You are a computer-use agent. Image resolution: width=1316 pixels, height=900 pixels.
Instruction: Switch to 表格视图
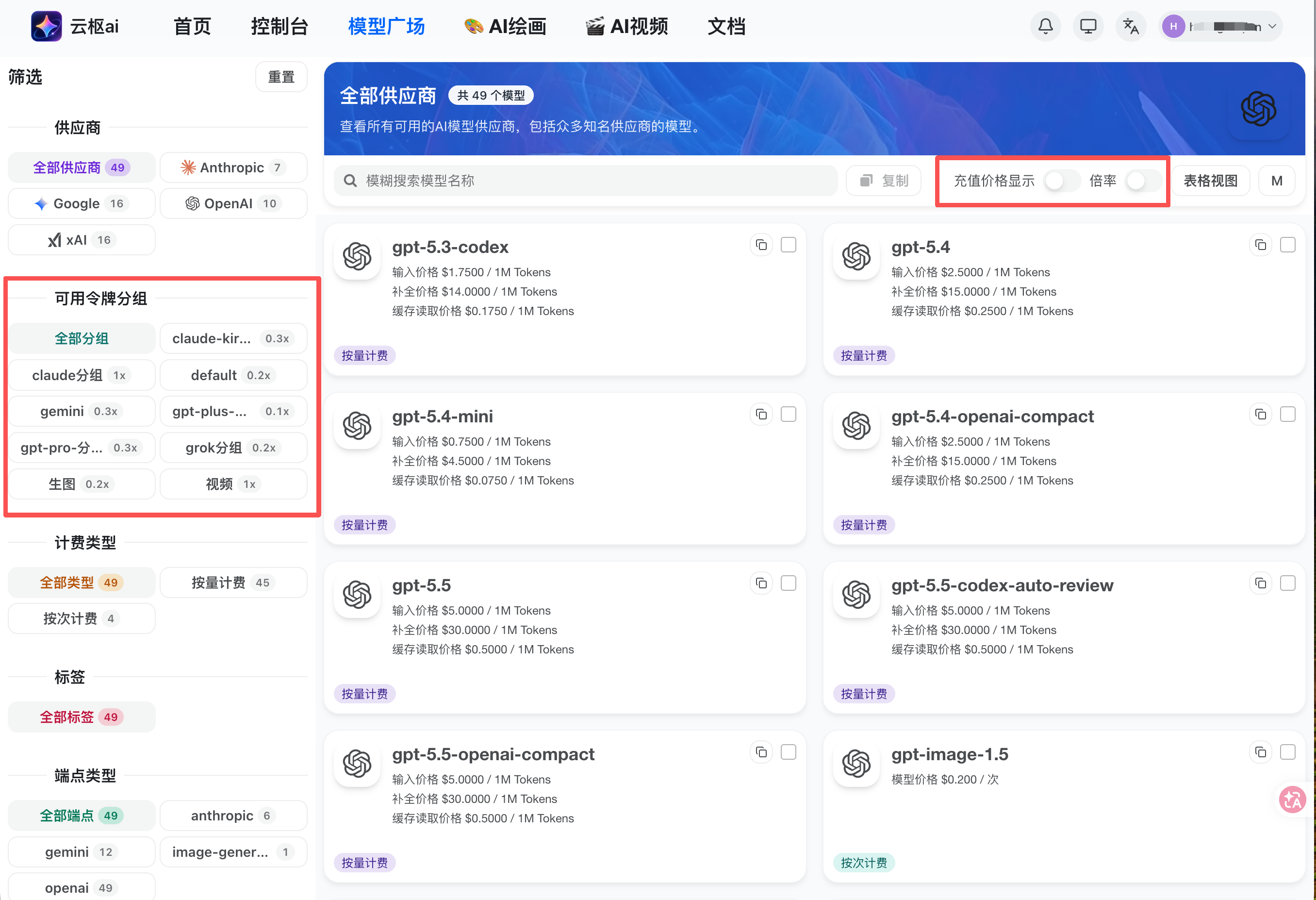1210,181
